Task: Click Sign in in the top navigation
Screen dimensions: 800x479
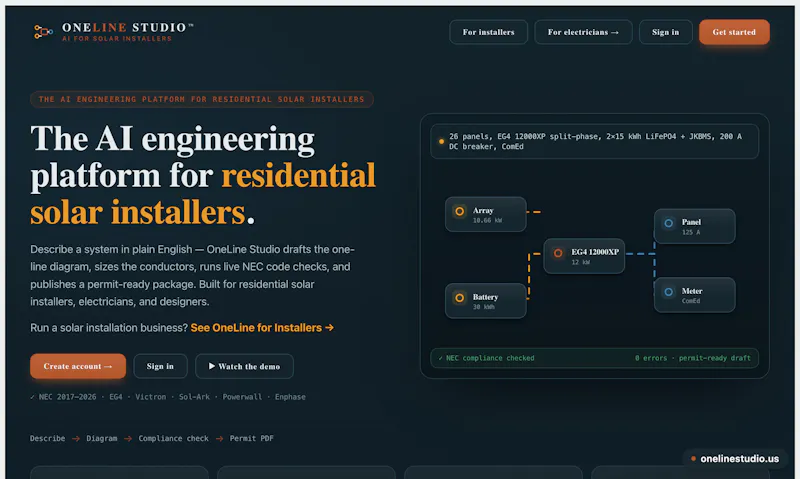Action: tap(665, 32)
